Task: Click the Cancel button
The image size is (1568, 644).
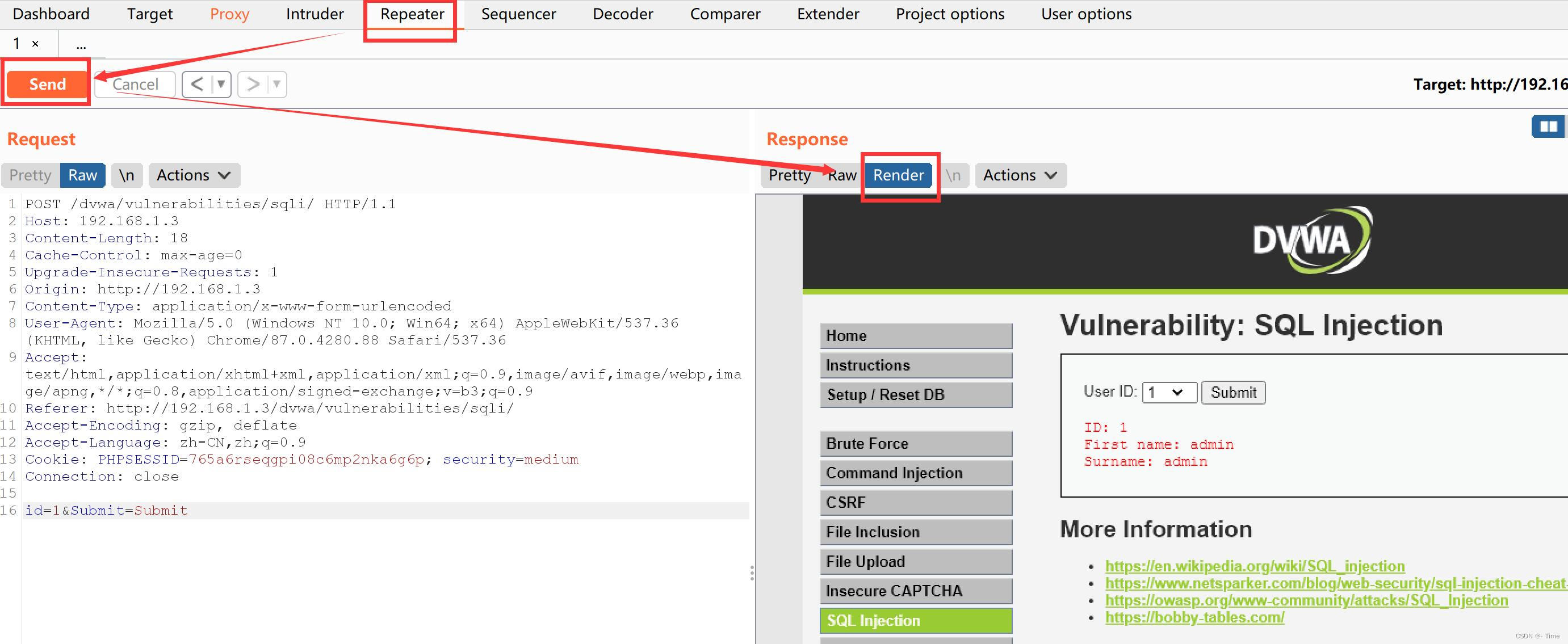Action: pos(135,84)
